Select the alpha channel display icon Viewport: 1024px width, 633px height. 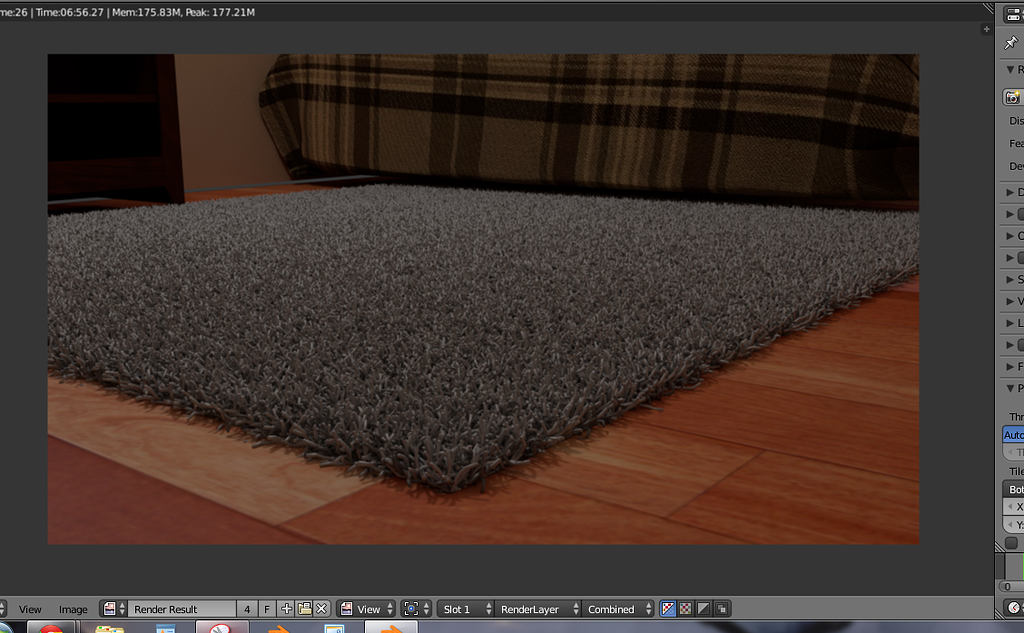[x=703, y=609]
